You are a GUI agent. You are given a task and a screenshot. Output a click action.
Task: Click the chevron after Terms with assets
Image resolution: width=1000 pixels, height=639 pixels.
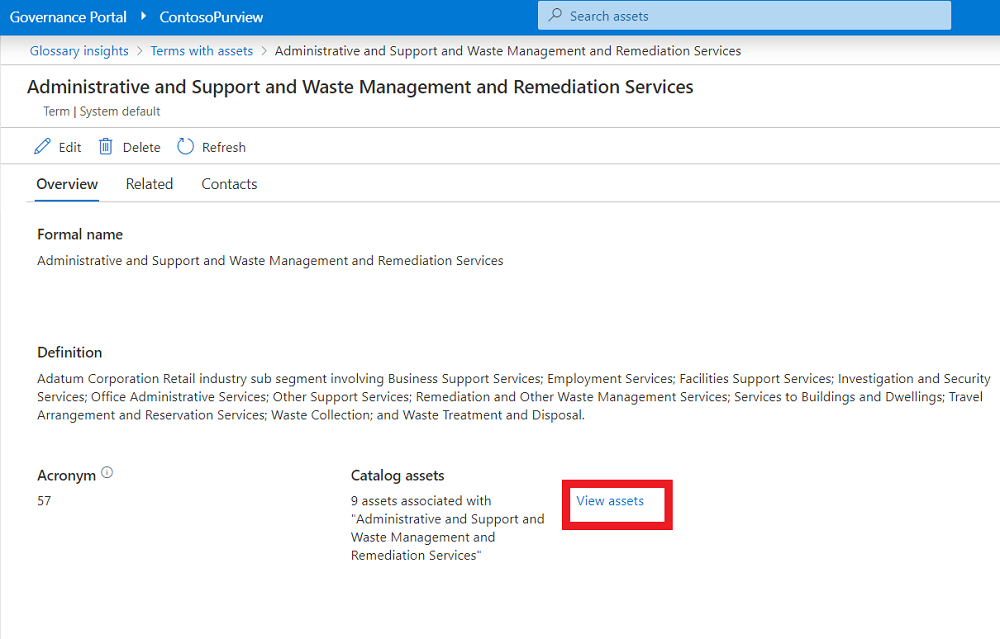point(264,51)
